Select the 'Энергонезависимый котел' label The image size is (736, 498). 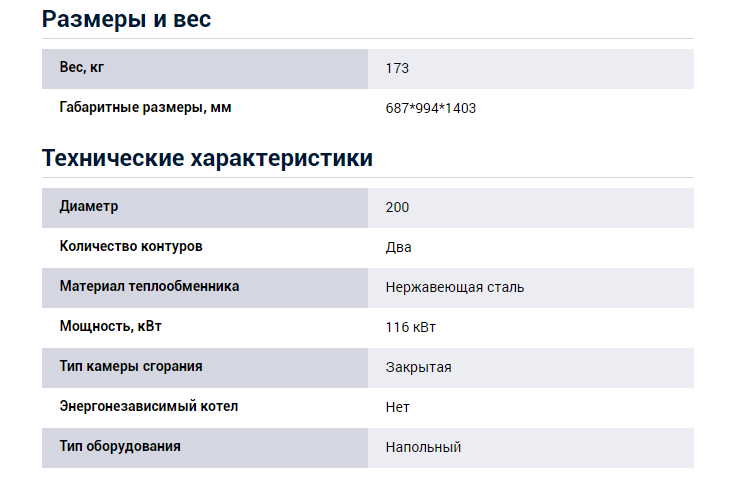pos(149,406)
